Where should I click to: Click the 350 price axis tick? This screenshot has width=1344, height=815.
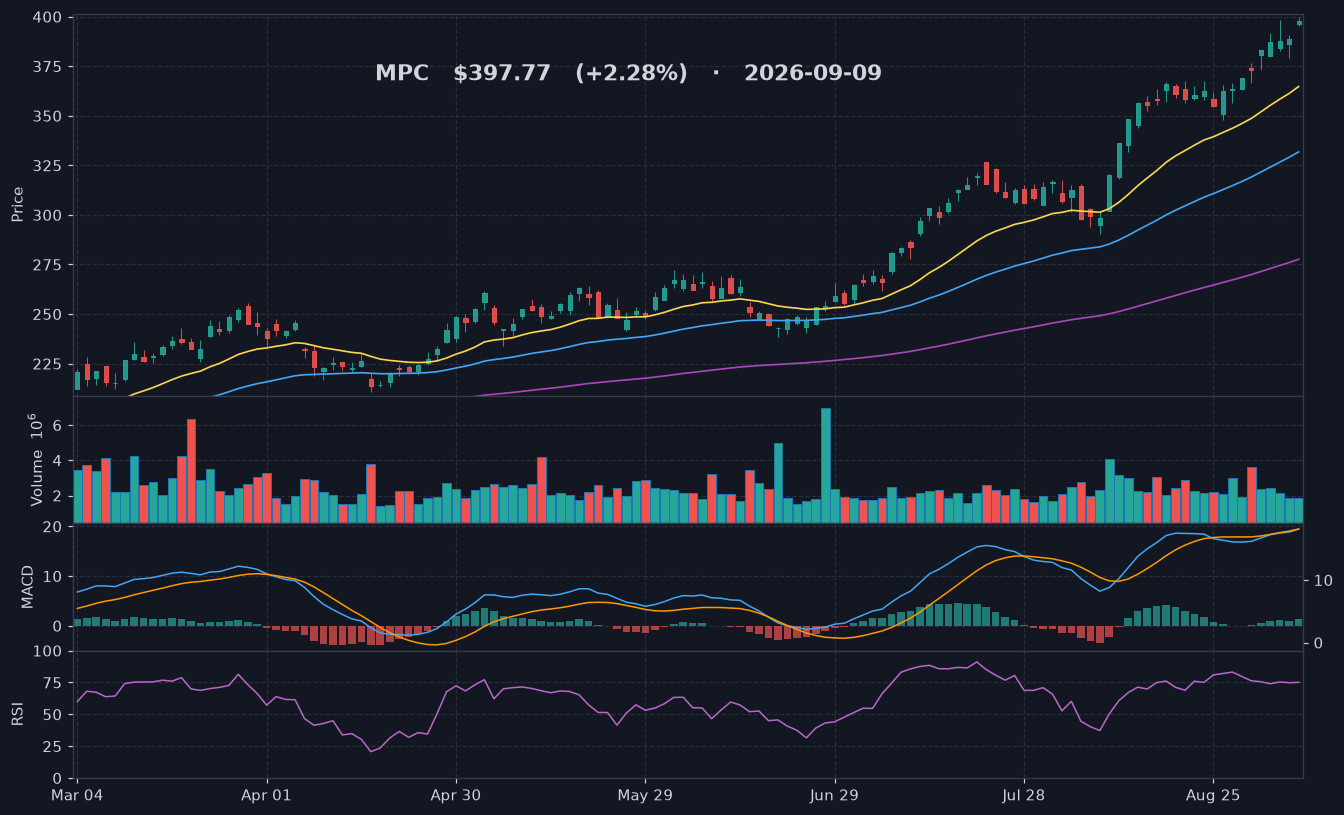point(47,117)
